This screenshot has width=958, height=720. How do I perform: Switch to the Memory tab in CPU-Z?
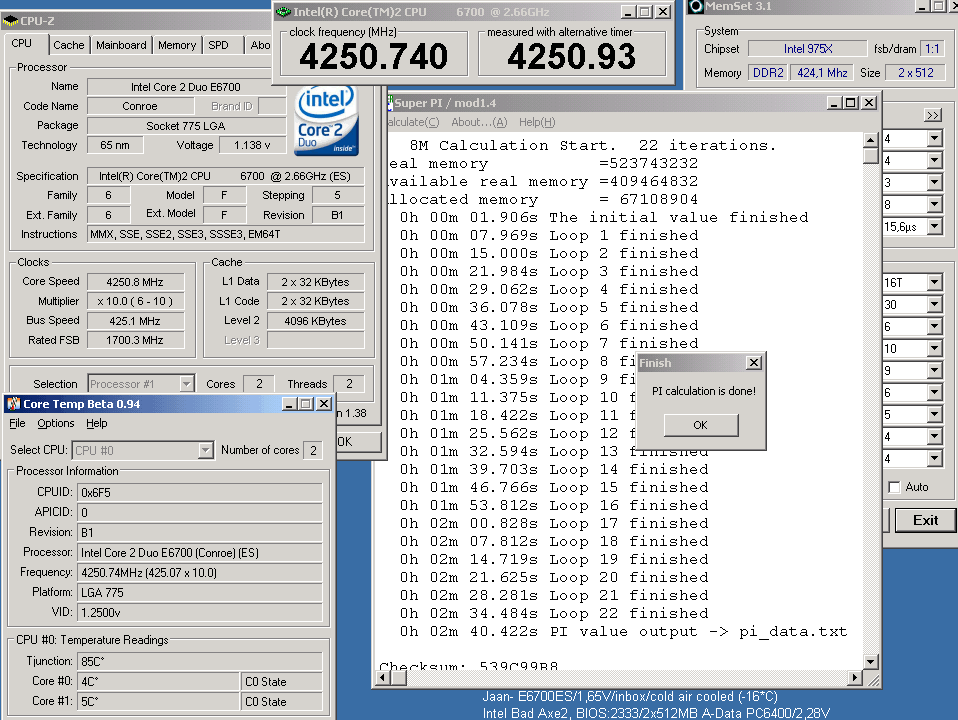[x=177, y=45]
